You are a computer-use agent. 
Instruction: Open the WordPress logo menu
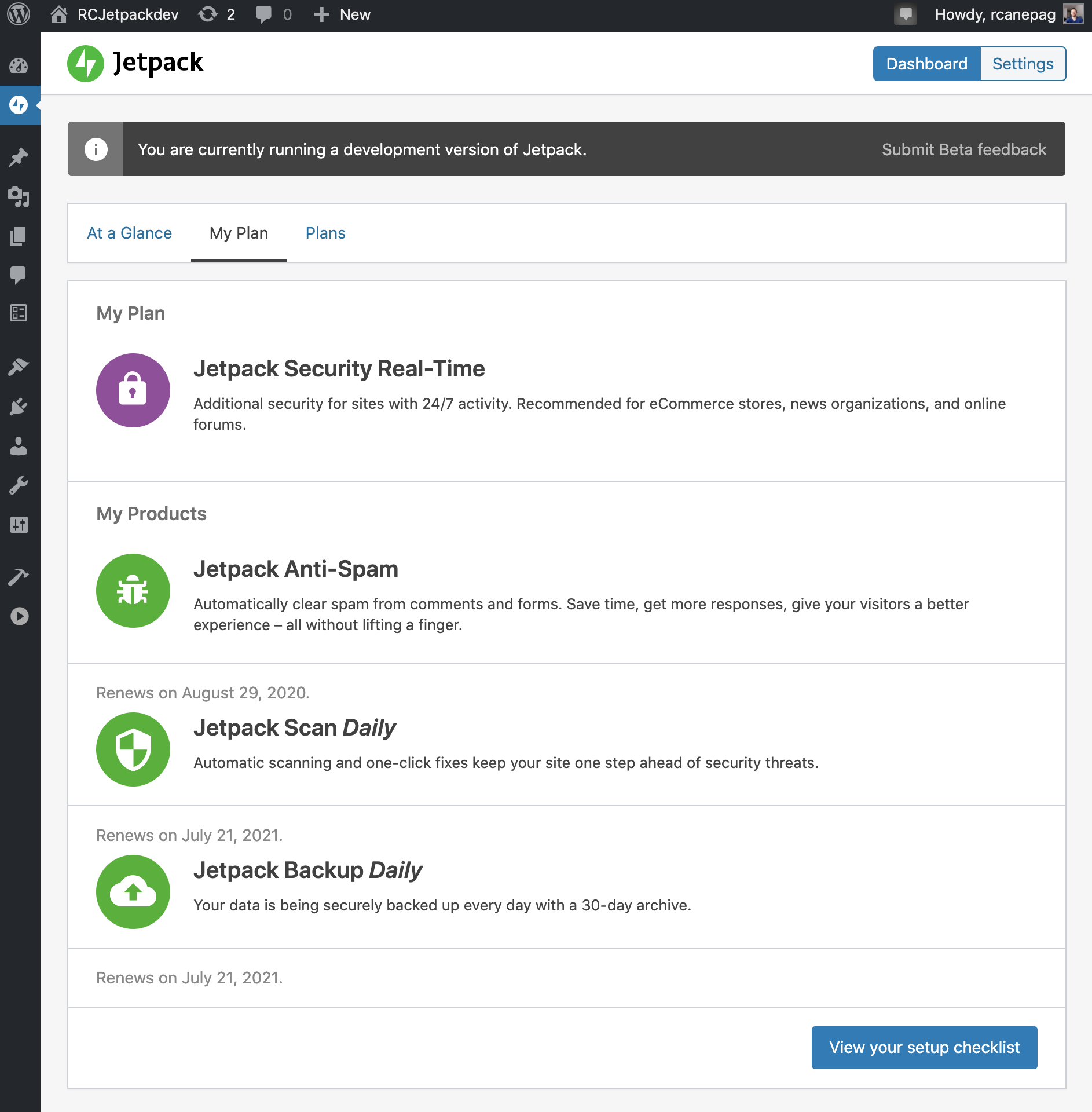[x=19, y=14]
